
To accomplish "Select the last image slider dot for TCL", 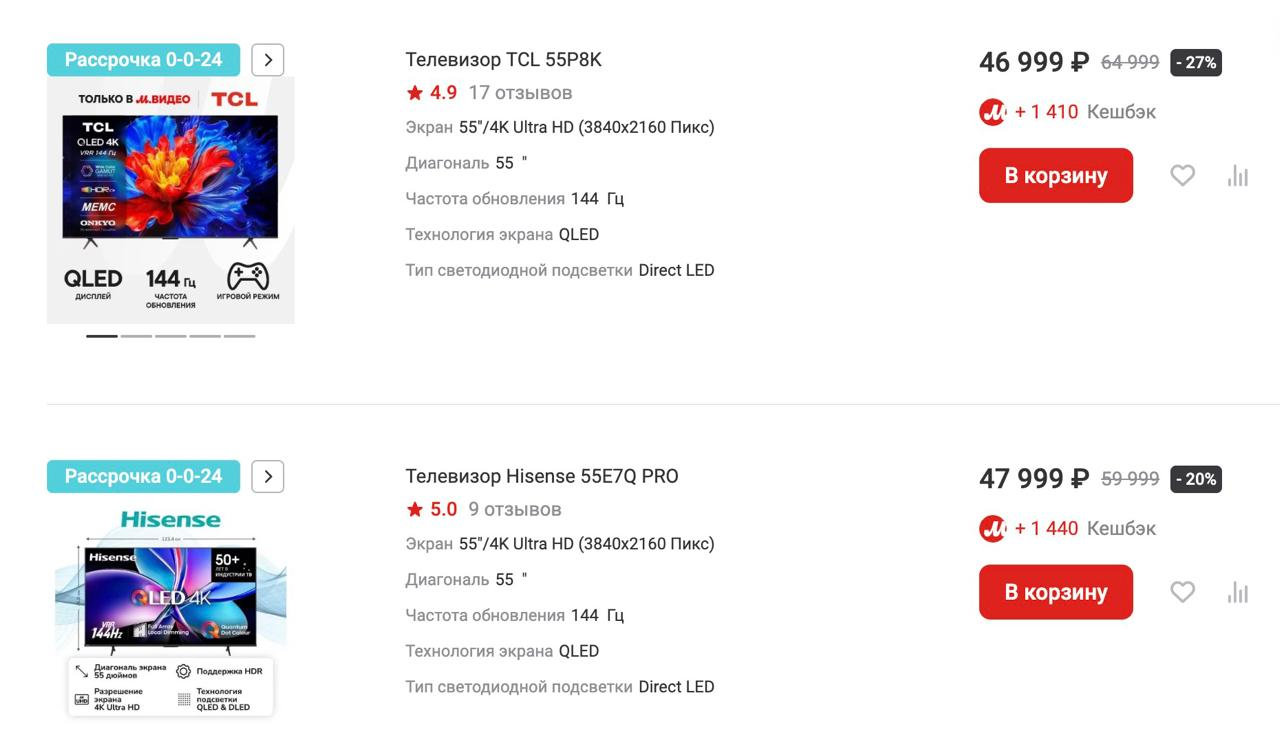I will pos(239,336).
